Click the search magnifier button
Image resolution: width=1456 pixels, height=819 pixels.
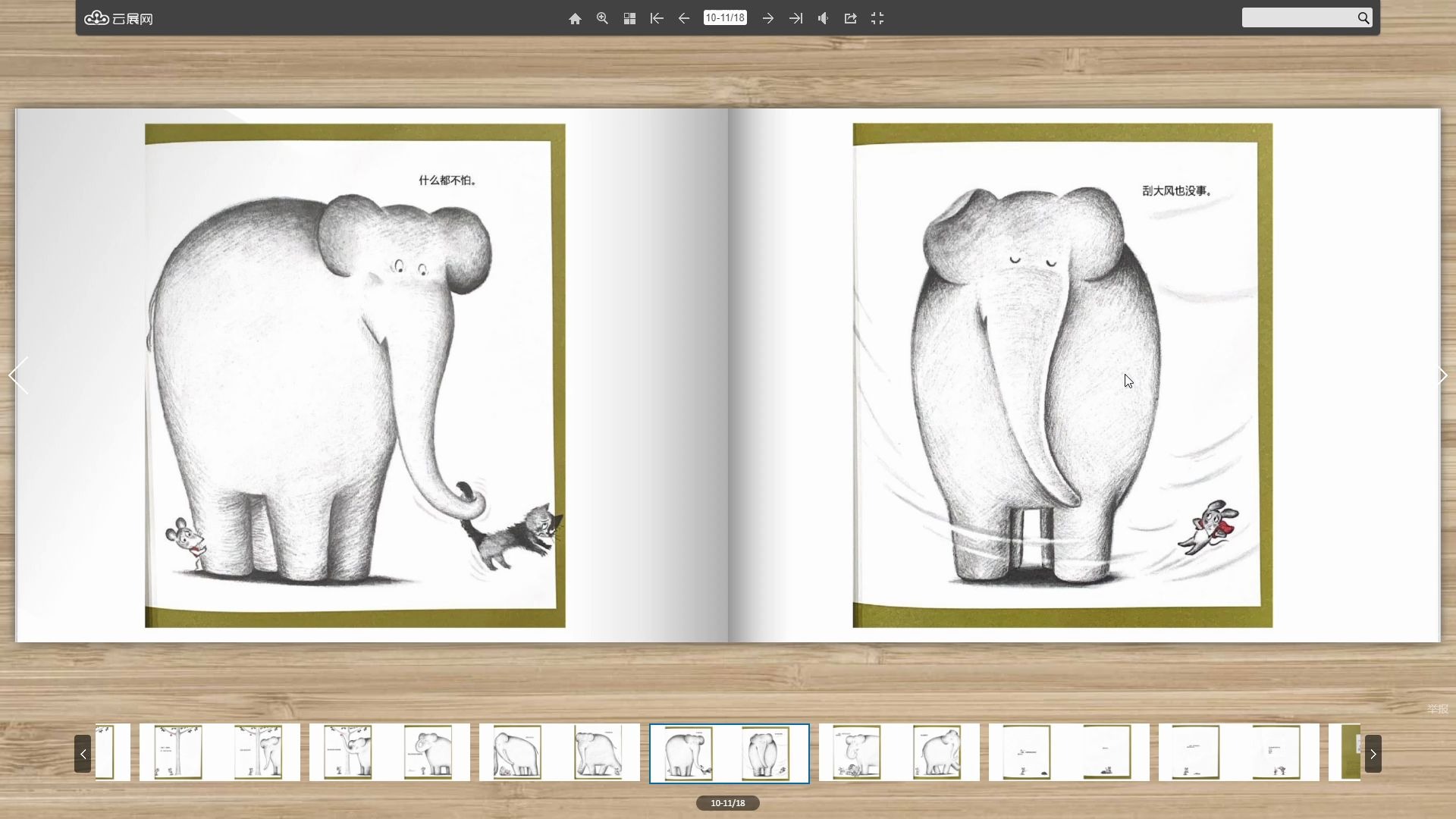point(1363,17)
